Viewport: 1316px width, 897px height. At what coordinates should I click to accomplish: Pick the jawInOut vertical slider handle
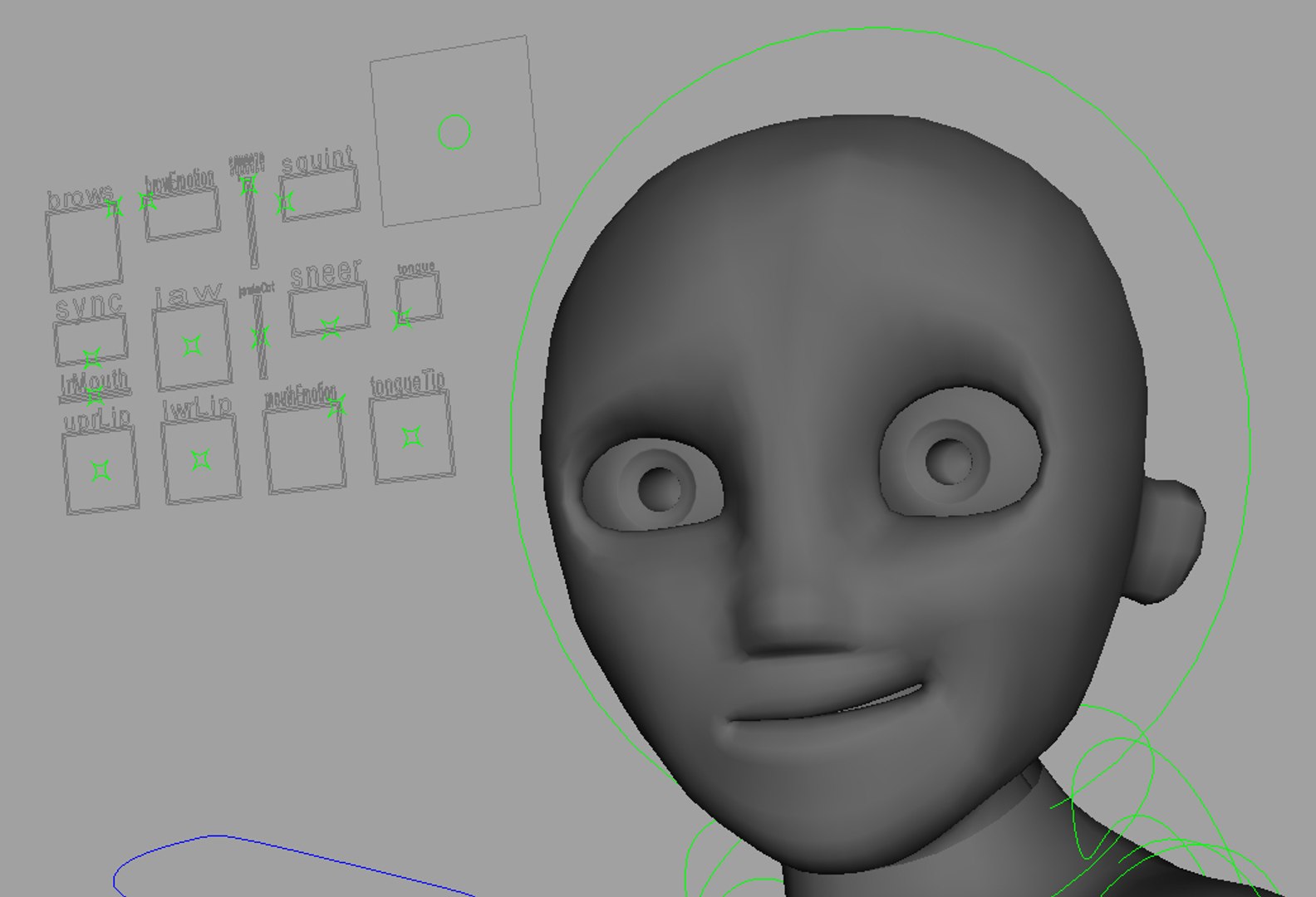pyautogui.click(x=260, y=336)
